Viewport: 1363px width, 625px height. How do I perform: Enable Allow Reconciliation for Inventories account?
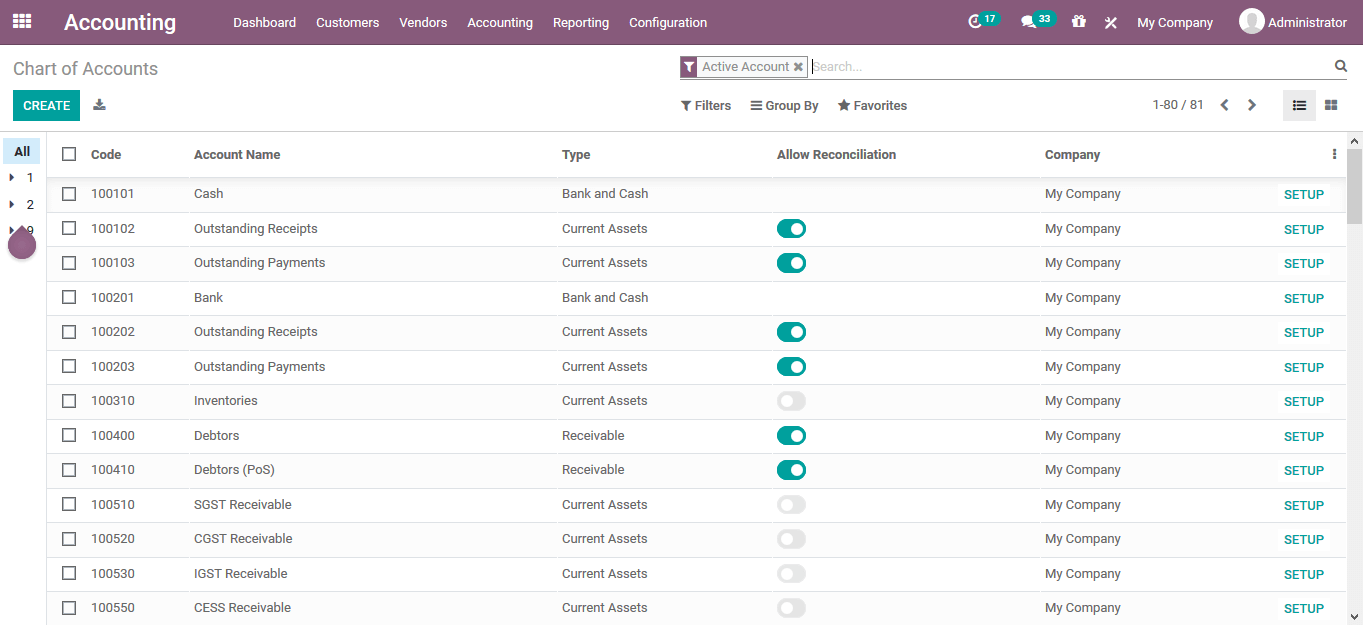click(x=791, y=400)
